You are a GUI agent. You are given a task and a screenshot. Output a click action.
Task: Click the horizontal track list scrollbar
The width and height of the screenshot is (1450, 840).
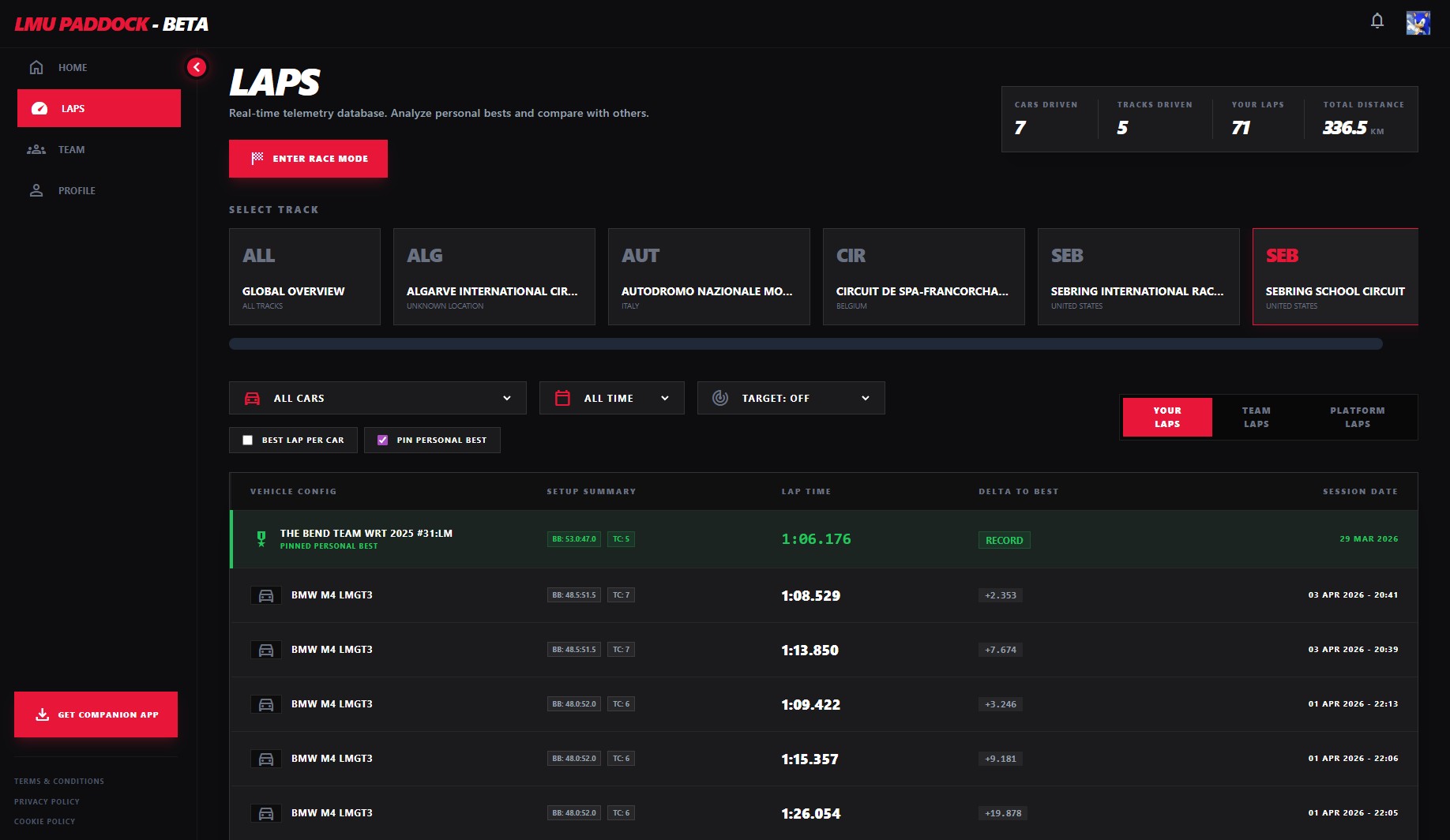[806, 344]
